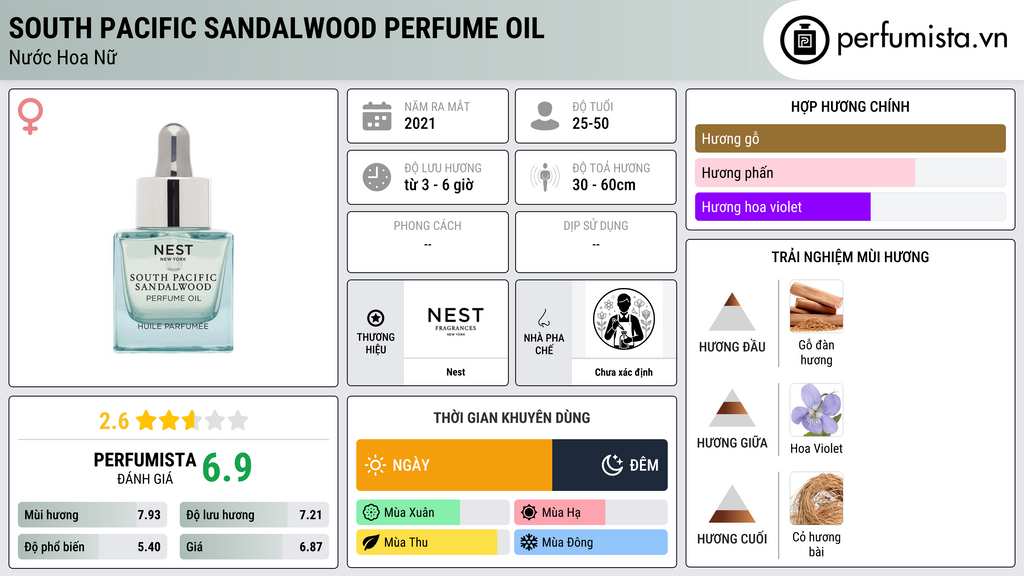The width and height of the screenshot is (1024, 576).
Task: Click the Phong cách card
Action: [428, 242]
